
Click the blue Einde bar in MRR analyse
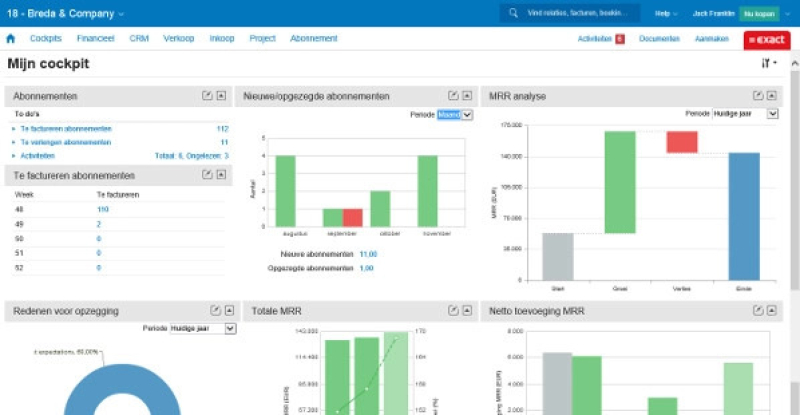click(x=744, y=216)
